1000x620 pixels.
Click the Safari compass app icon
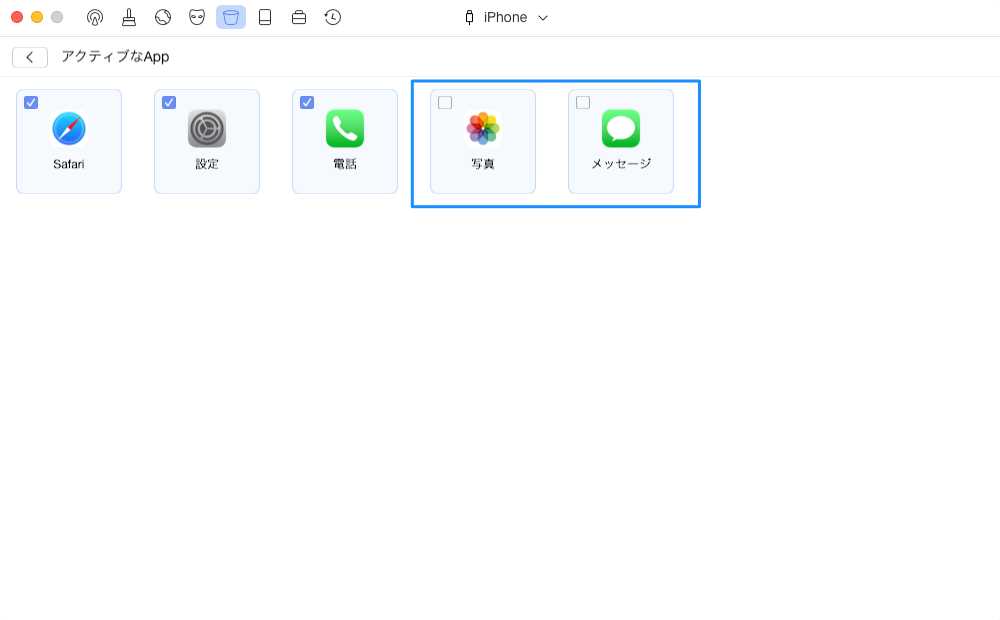pos(69,129)
